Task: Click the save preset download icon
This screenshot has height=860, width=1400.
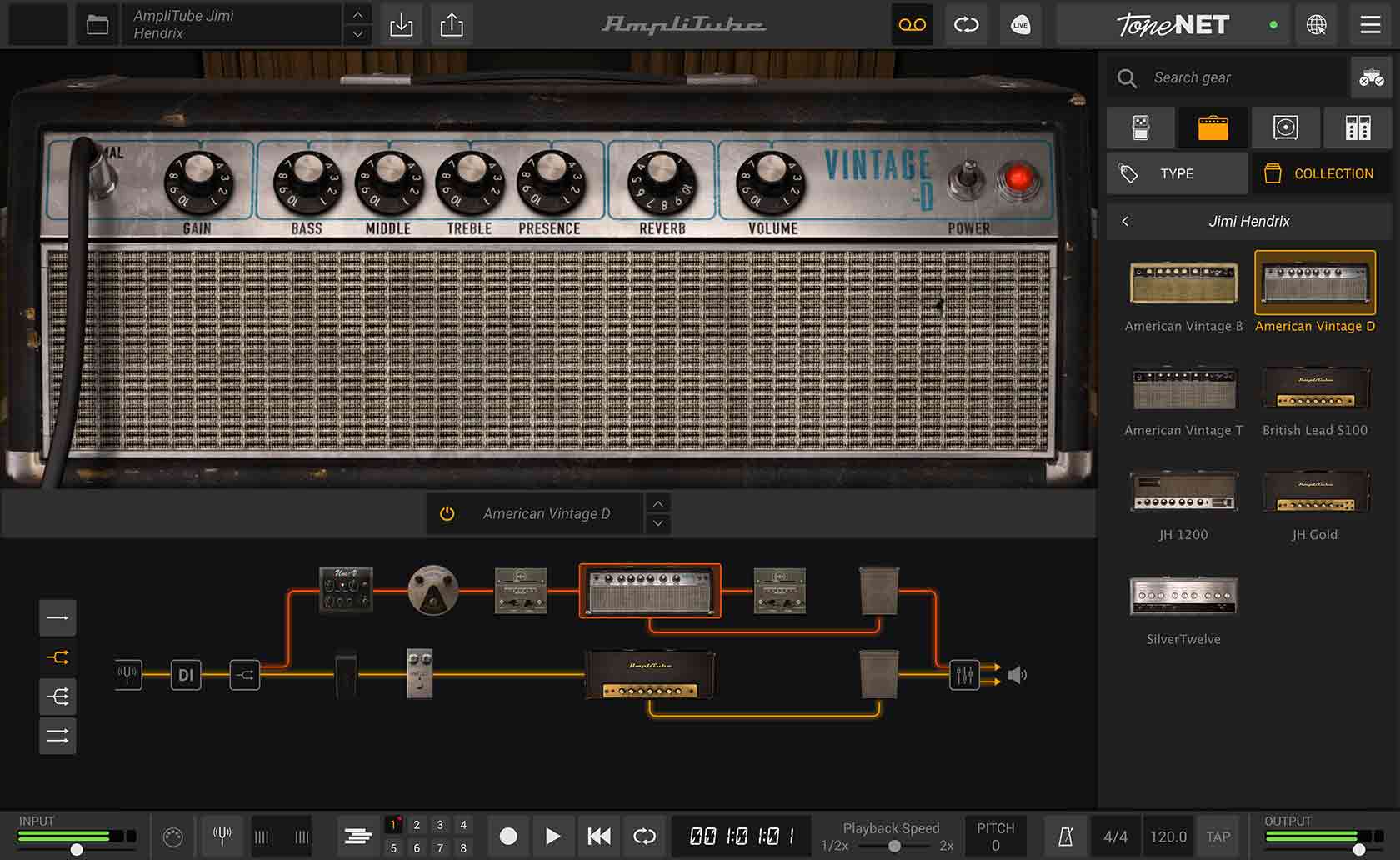Action: point(401,25)
